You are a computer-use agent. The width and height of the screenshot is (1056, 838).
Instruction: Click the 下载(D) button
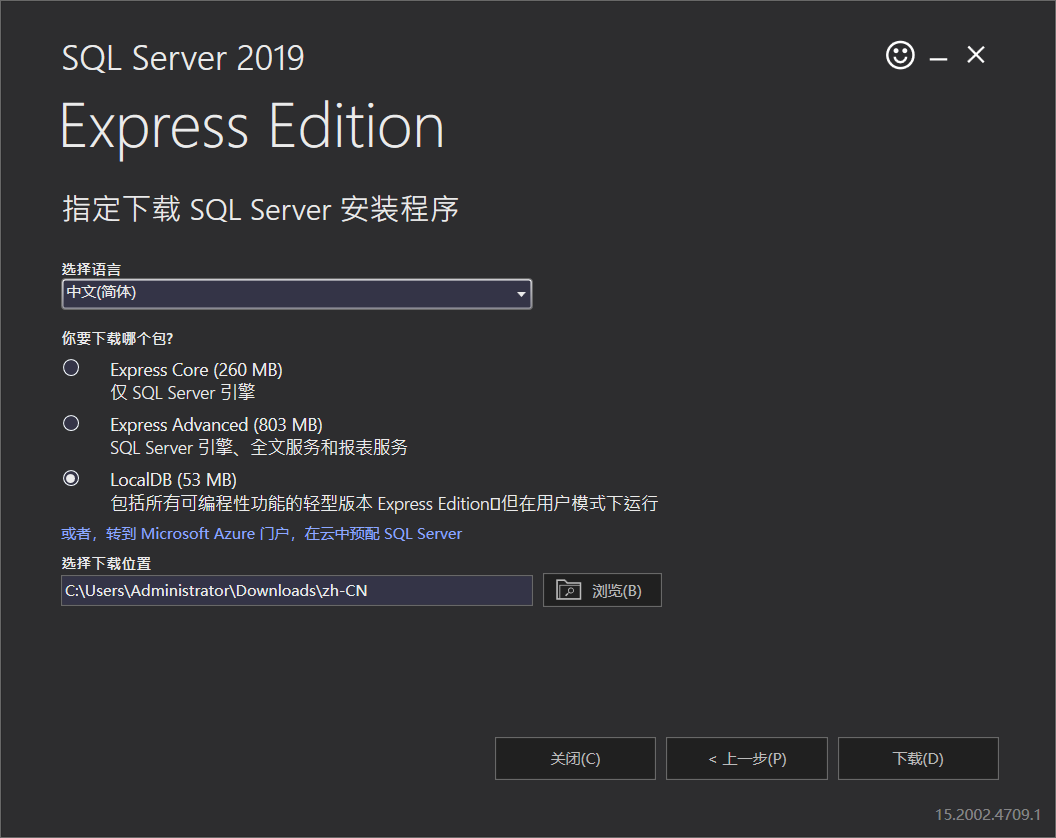coord(917,758)
